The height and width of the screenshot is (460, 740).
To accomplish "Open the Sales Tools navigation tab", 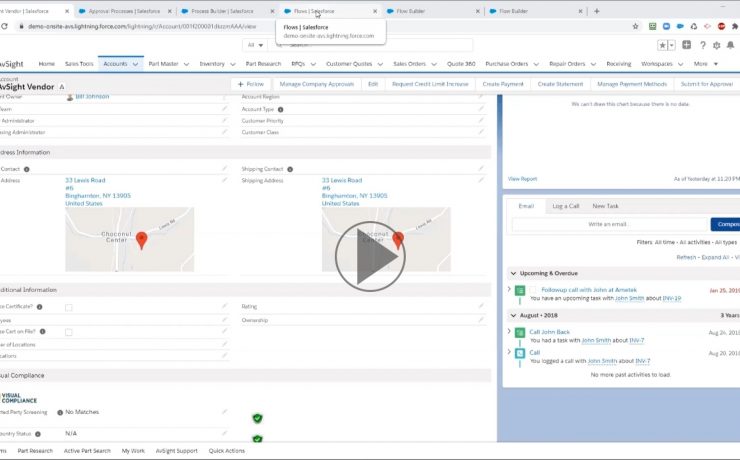I will [79, 64].
